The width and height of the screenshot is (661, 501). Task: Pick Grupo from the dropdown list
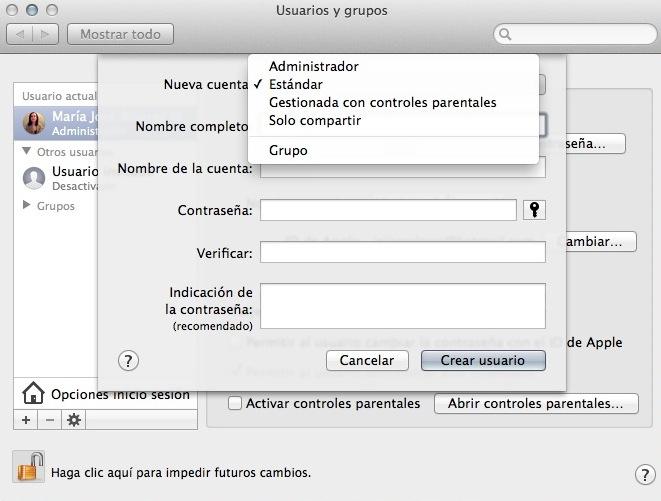[288, 150]
